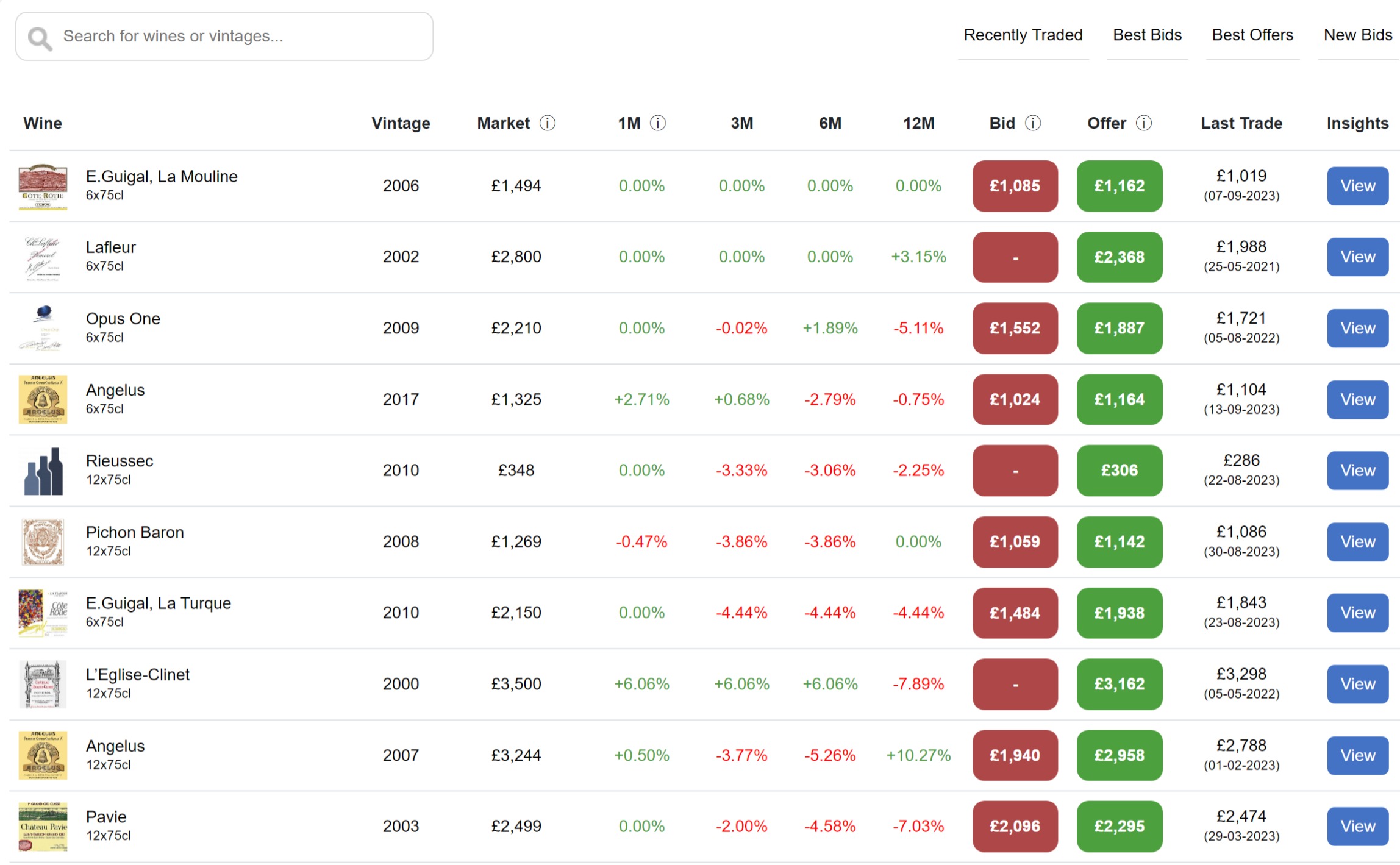View insights for Pavie 2003
Screen dimensions: 1400x865
(1357, 827)
